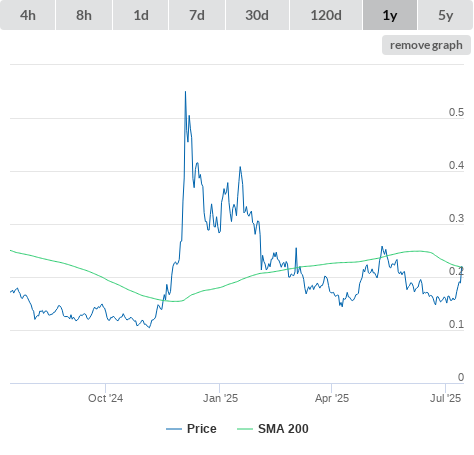The width and height of the screenshot is (474, 455).
Task: Select the 4h time range tab
Action: (28, 15)
